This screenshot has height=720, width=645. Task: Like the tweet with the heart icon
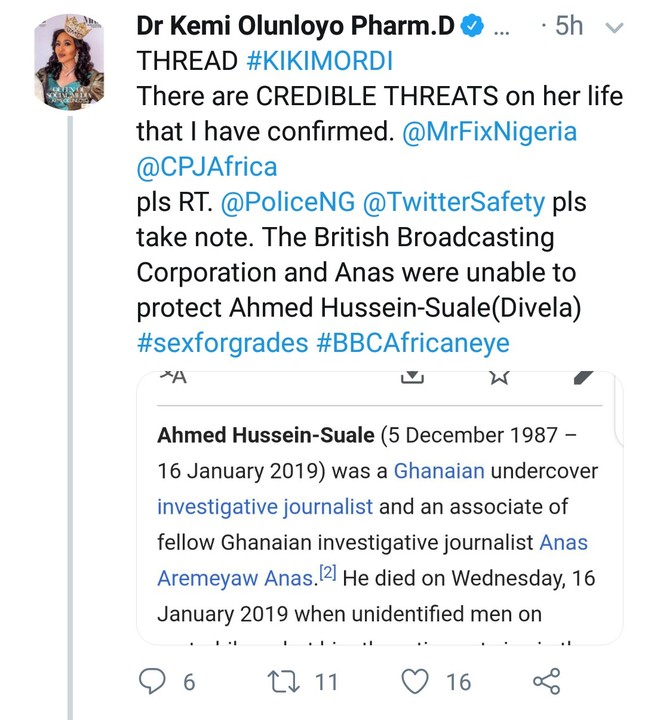[x=413, y=683]
